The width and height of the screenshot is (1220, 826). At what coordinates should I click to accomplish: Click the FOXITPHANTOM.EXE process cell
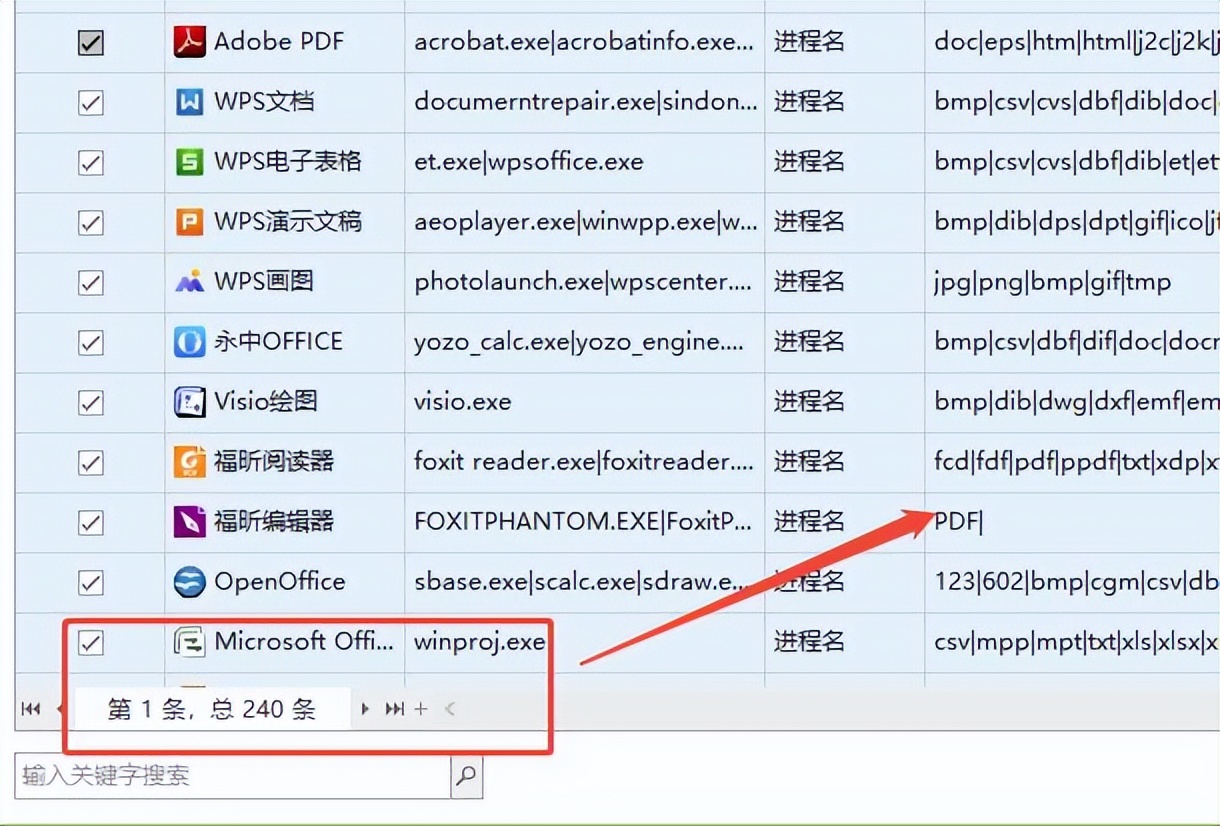(585, 522)
